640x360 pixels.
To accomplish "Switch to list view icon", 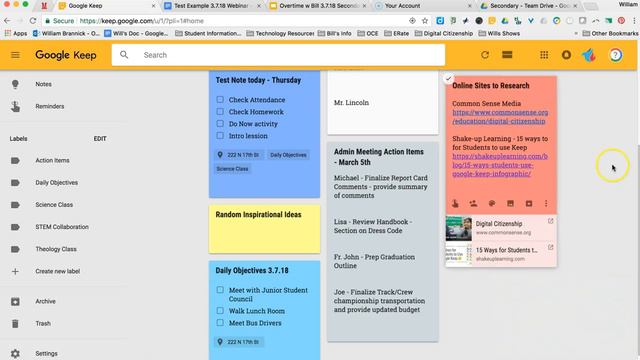I will pos(507,55).
